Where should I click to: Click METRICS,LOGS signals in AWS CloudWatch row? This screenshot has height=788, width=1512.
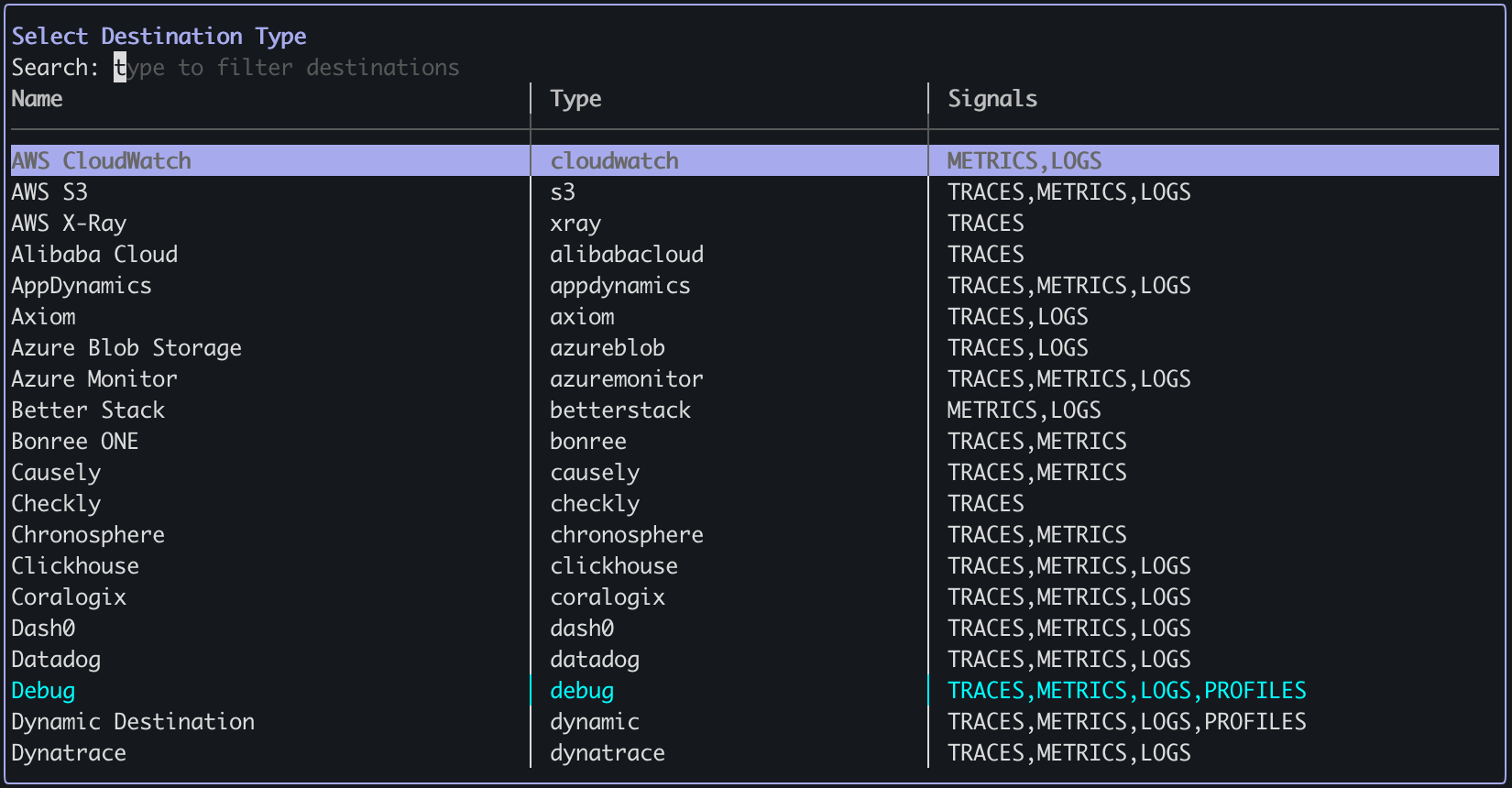point(1024,161)
